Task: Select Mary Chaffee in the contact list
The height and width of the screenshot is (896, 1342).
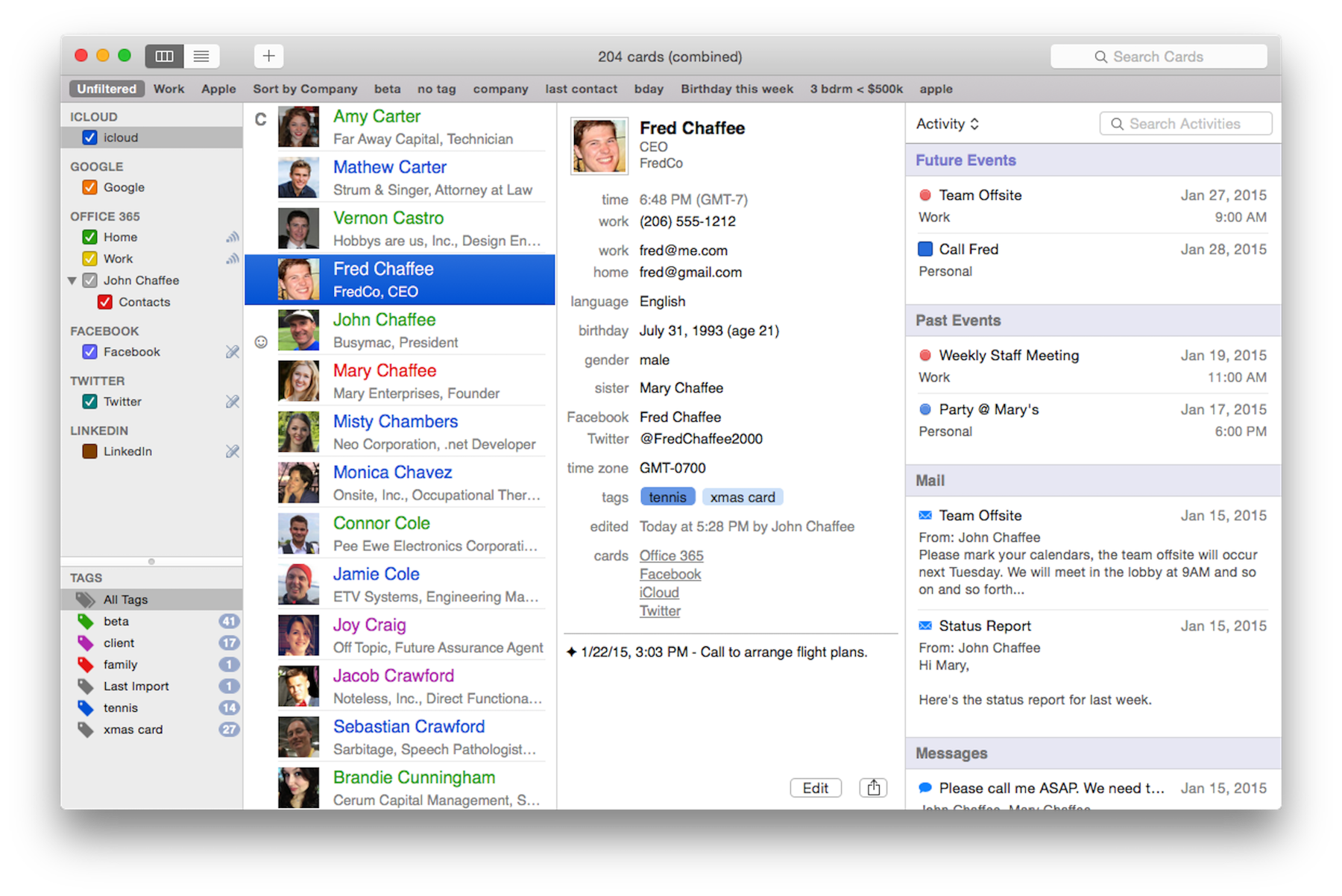Action: [385, 370]
